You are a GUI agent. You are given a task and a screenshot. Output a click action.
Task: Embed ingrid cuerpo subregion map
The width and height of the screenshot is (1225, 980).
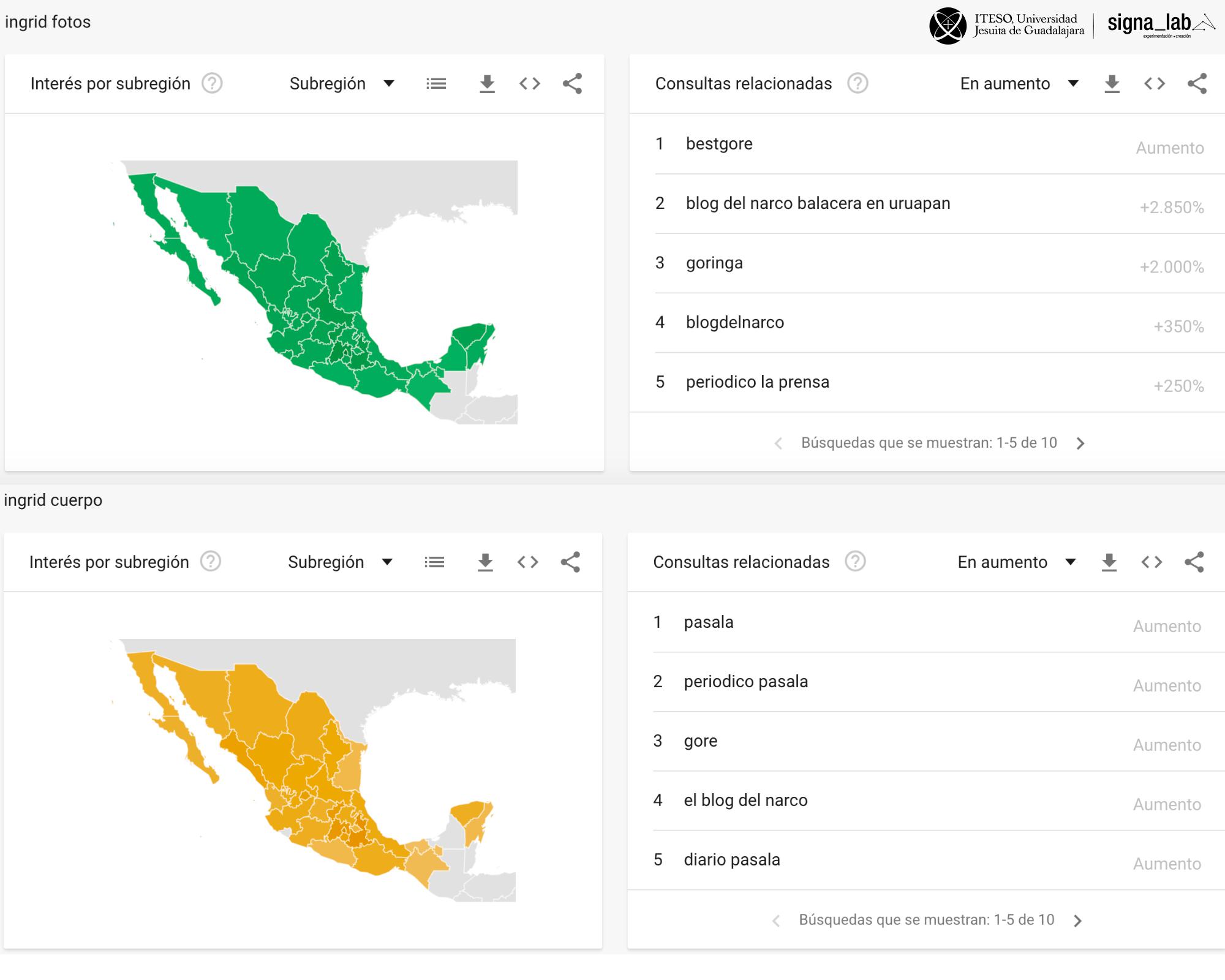pyautogui.click(x=528, y=562)
